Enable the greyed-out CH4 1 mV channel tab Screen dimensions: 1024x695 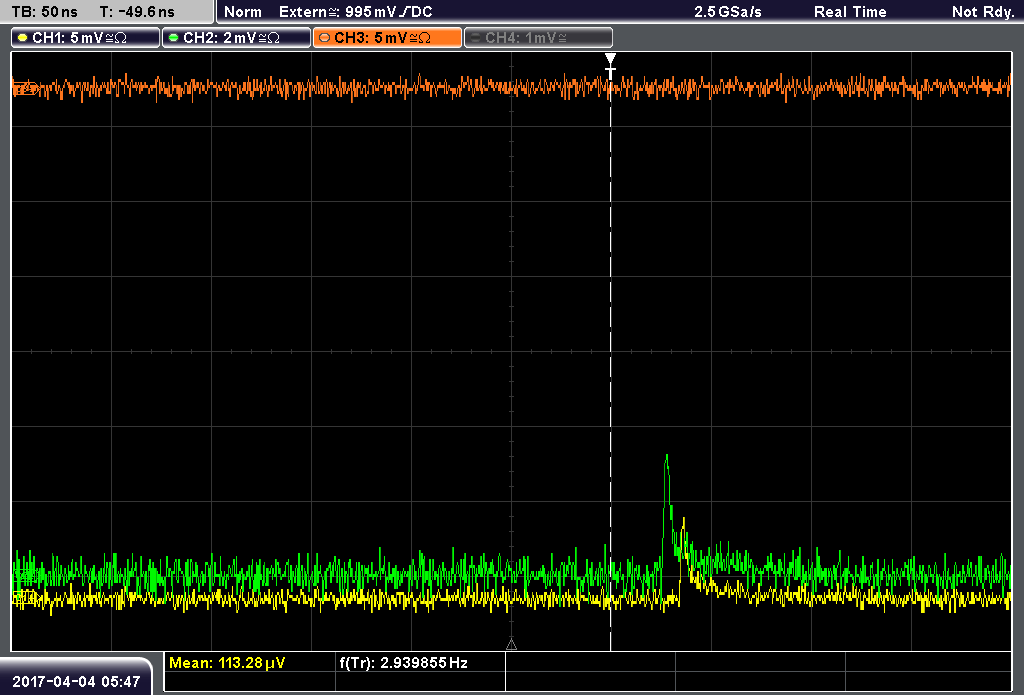pos(538,38)
